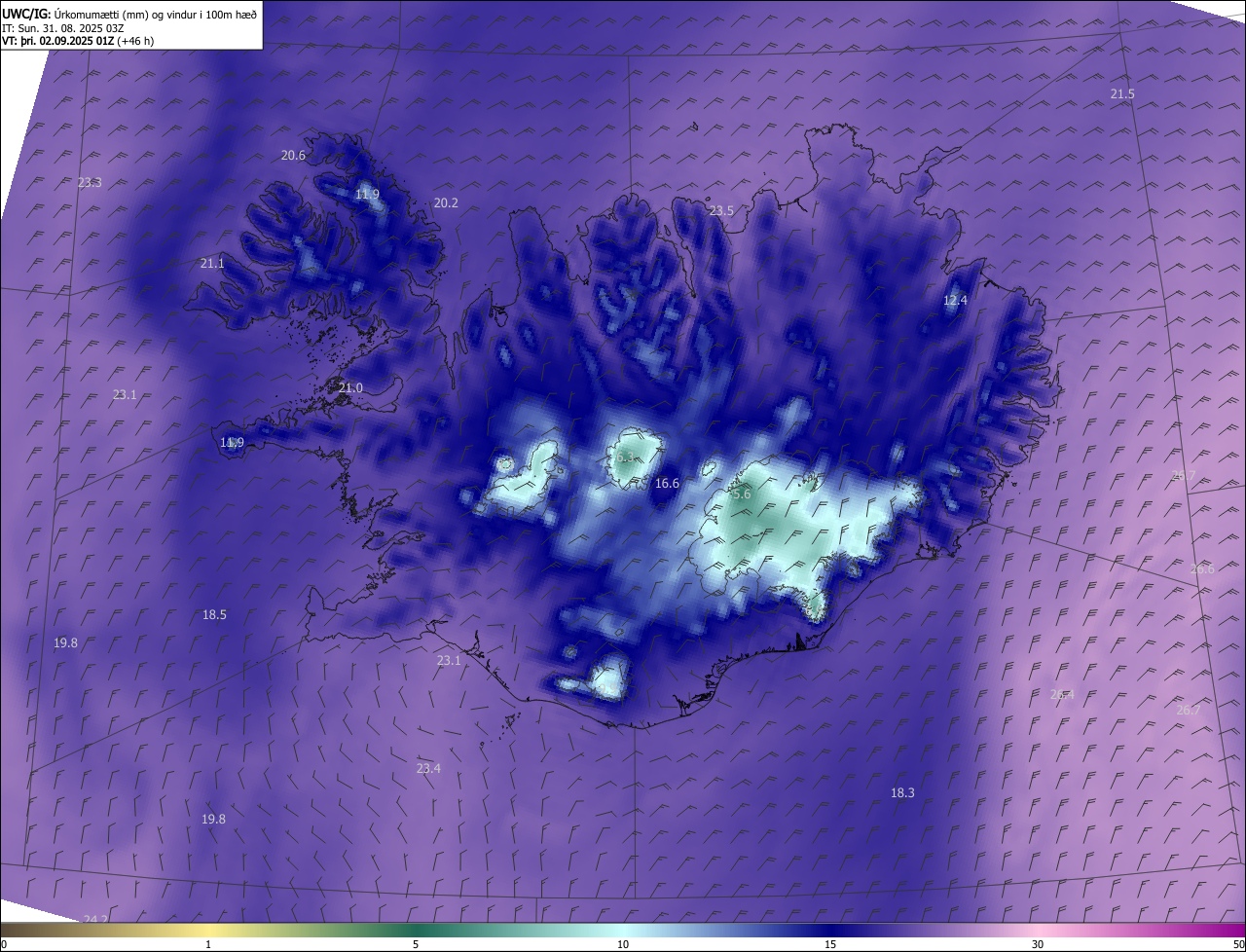Image resolution: width=1246 pixels, height=952 pixels.
Task: Click the initial time line 'IT: Sun. 31. 08. 2025 03Z'
Action: click(62, 28)
